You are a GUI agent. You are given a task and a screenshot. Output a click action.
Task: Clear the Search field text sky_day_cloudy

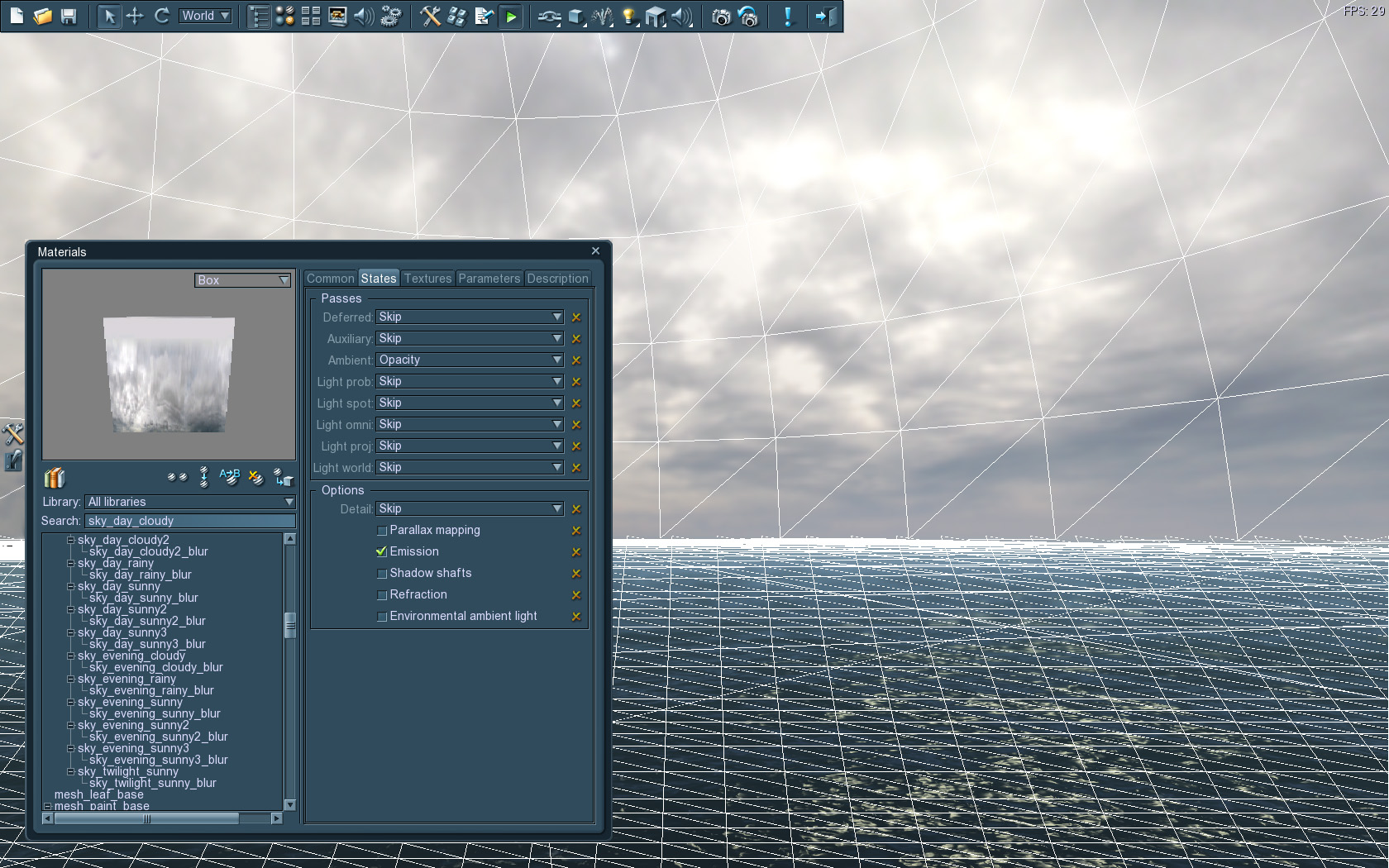tap(190, 521)
